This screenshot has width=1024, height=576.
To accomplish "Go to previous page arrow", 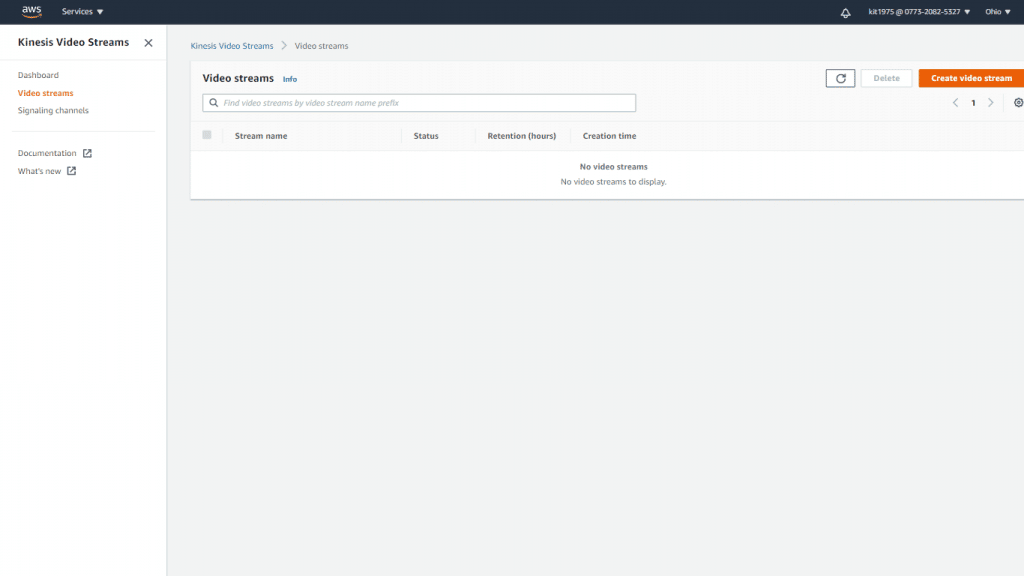I will [955, 103].
